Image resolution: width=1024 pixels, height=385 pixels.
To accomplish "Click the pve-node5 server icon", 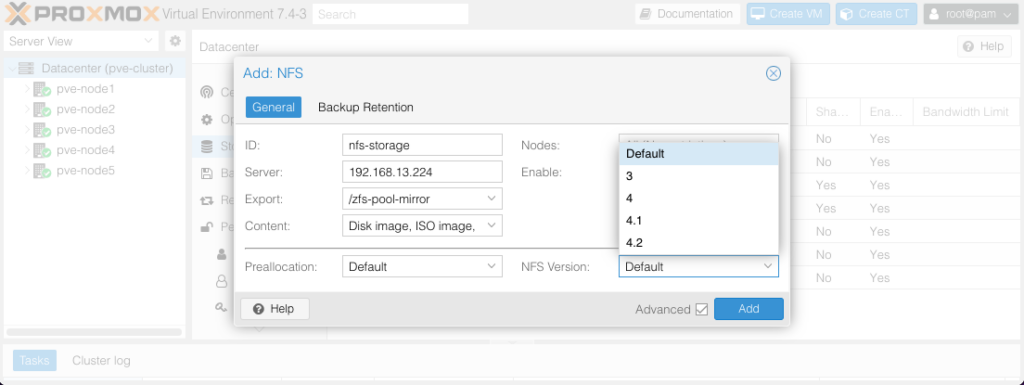I will [42, 171].
